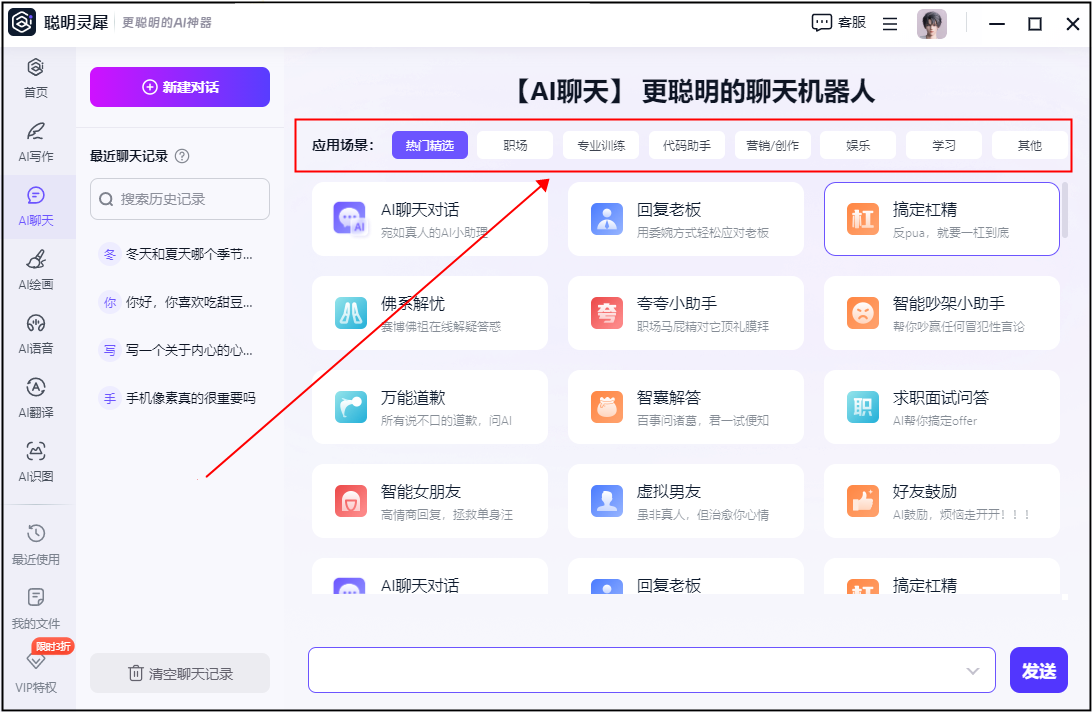Viewport: 1092px width, 712px height.
Task: Show 最近使用 history icon
Action: (x=36, y=534)
